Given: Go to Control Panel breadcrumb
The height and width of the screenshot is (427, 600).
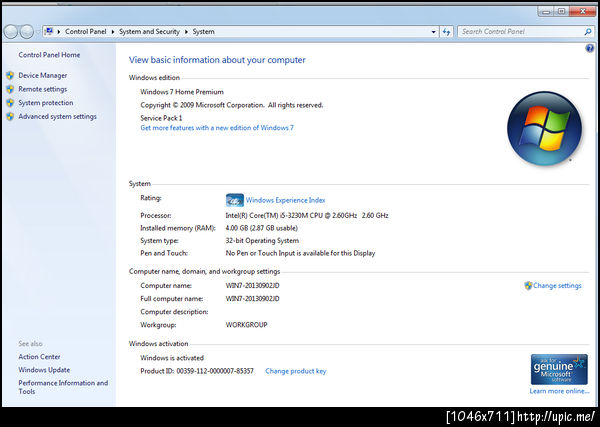Looking at the screenshot, I should coord(85,32).
